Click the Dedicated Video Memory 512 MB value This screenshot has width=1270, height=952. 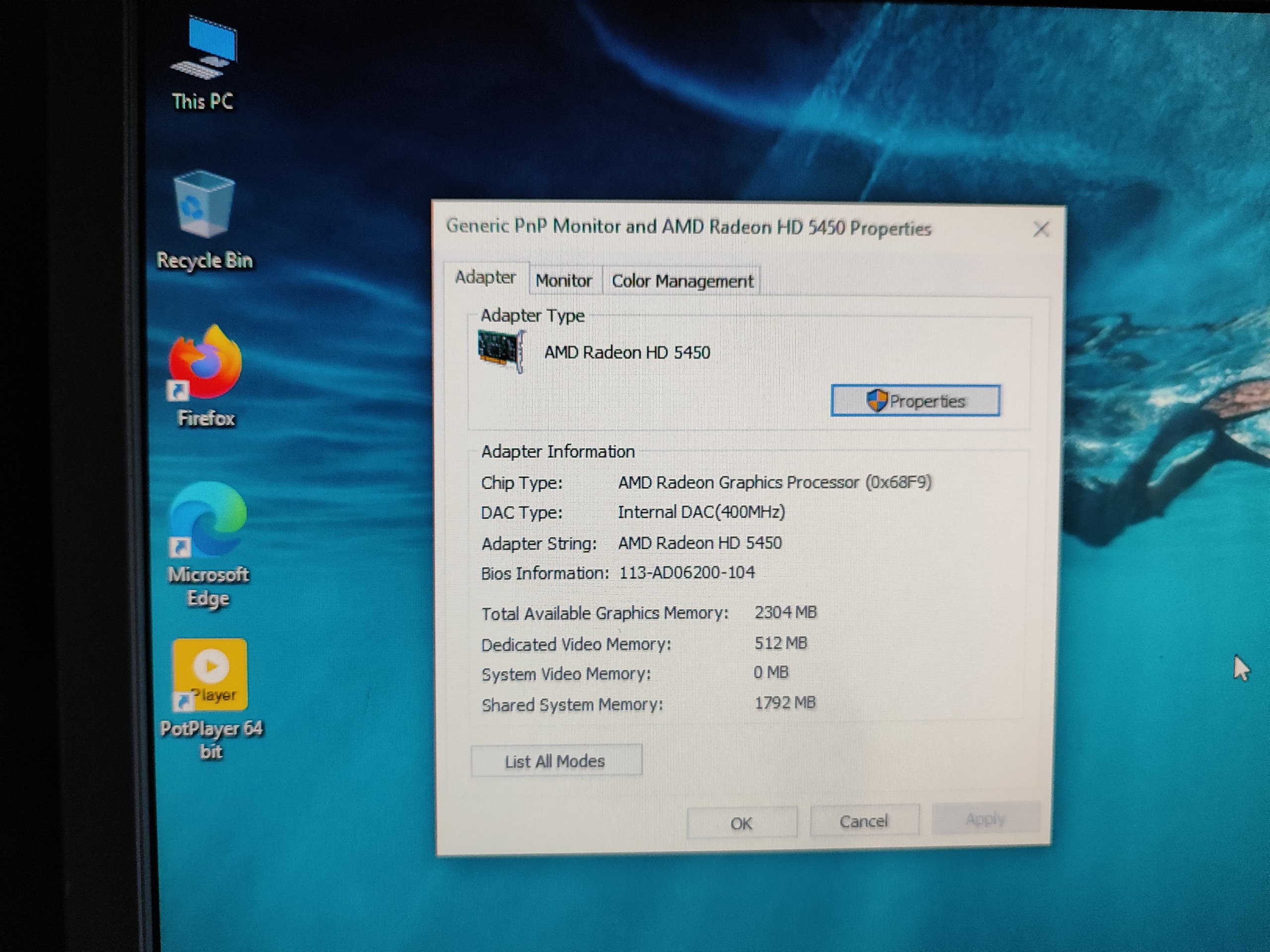(x=780, y=643)
